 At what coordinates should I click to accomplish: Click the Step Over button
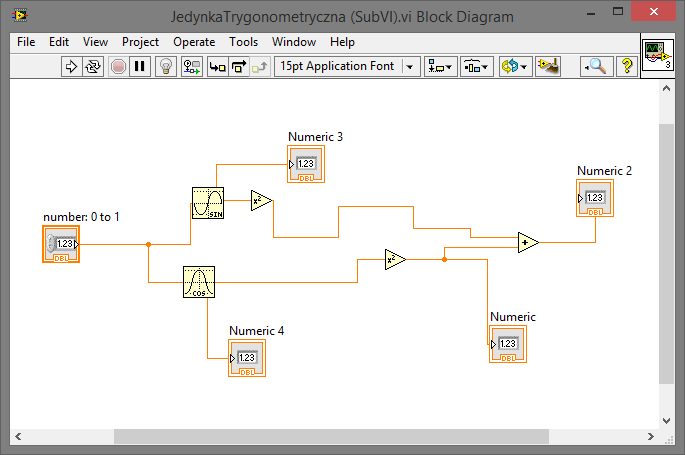coord(239,66)
